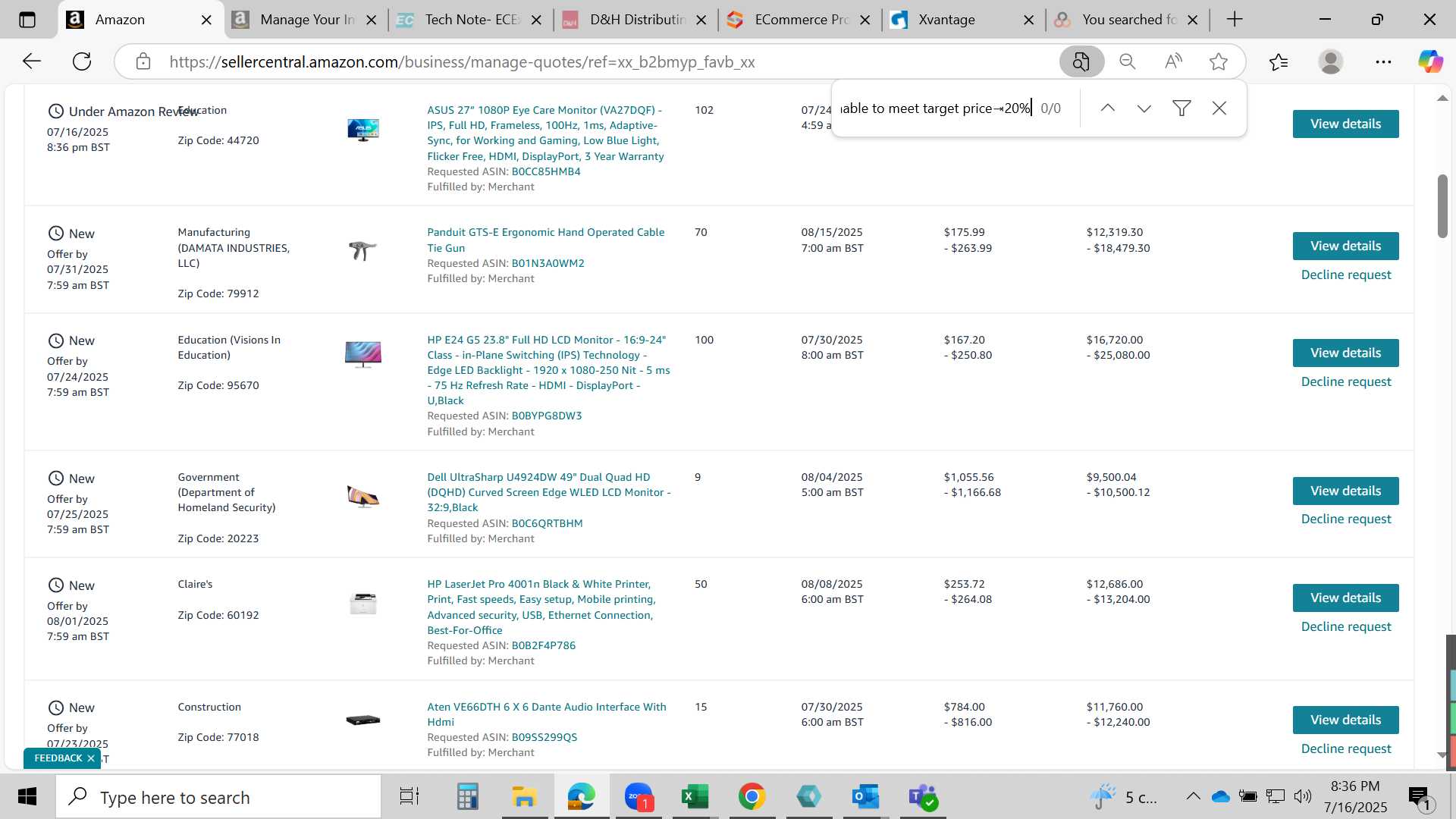Open ASIN B0BYPG8DW3 link

[547, 416]
